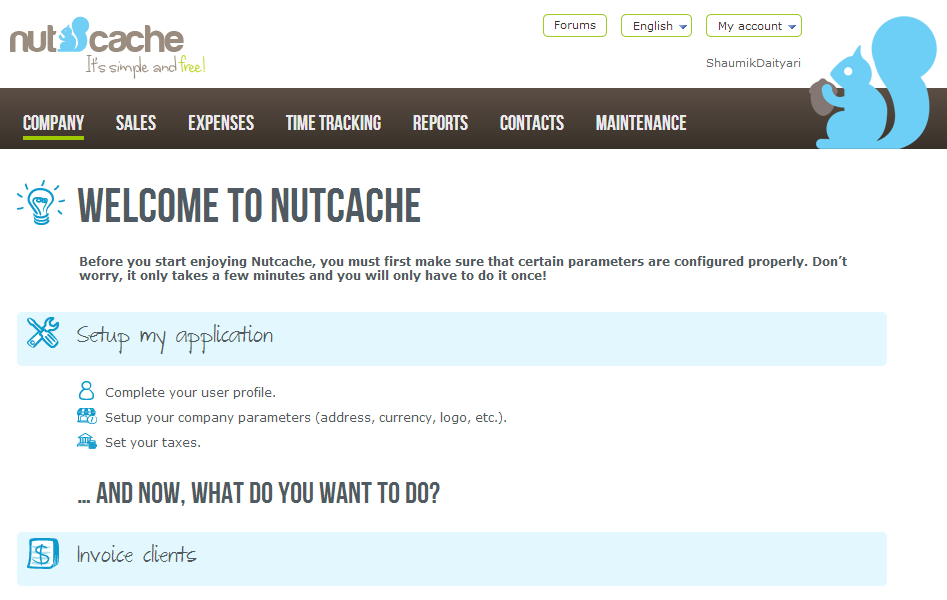Click the dollar invoice icon
The image size is (947, 600).
[x=43, y=553]
